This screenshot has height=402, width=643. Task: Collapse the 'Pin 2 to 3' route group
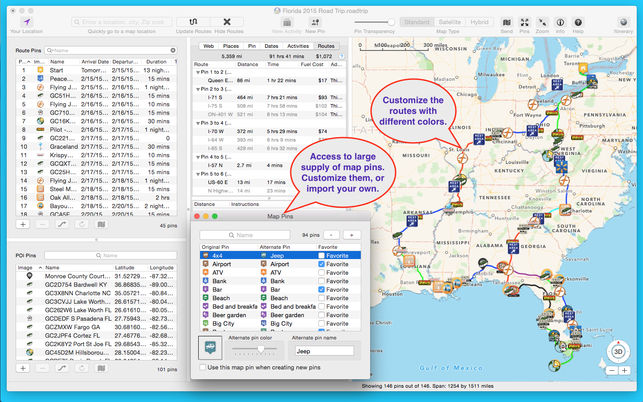[197, 90]
